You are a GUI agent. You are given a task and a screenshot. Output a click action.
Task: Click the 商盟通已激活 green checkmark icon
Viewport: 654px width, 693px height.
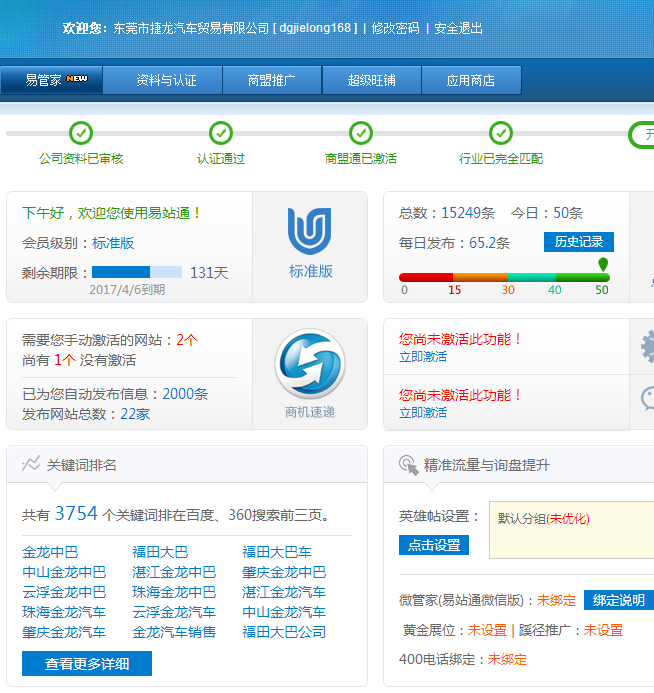tap(361, 133)
